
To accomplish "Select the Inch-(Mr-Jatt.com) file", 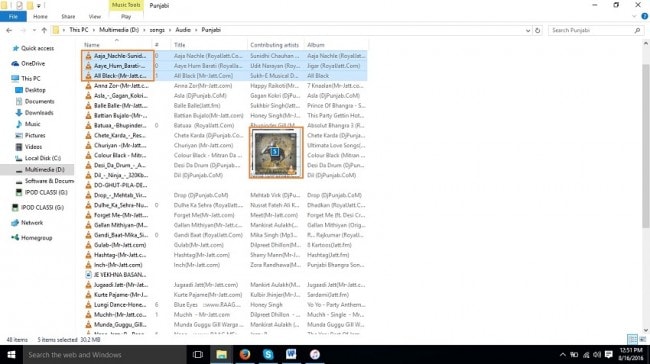I will [118, 265].
